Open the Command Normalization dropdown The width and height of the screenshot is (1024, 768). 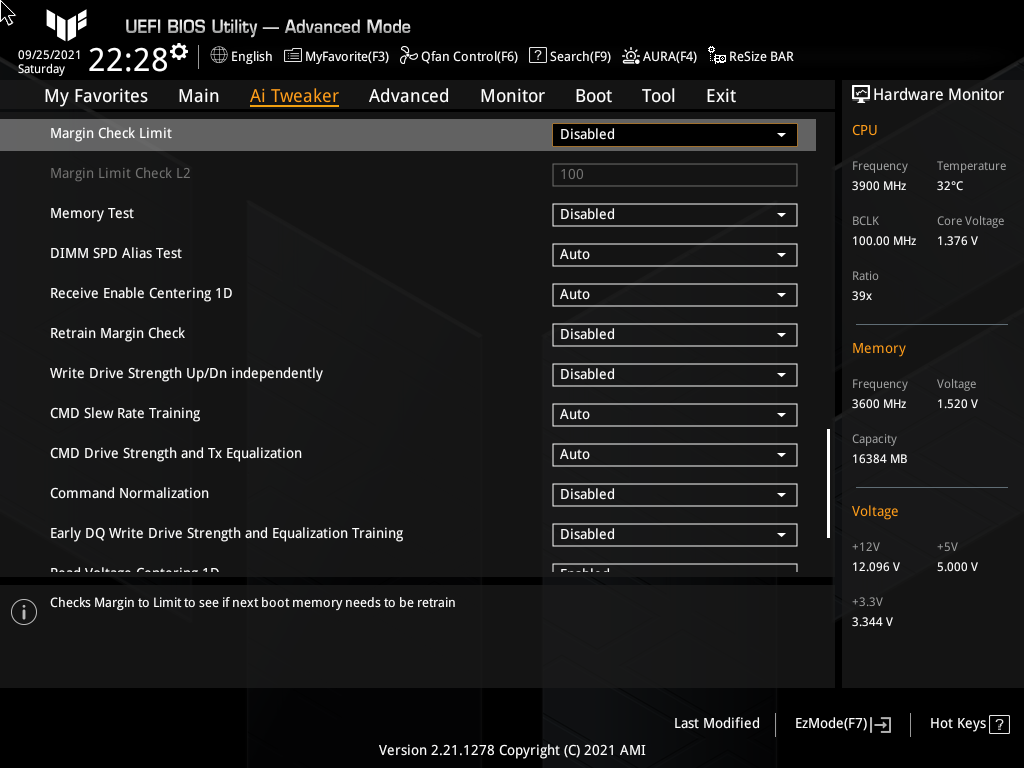675,494
